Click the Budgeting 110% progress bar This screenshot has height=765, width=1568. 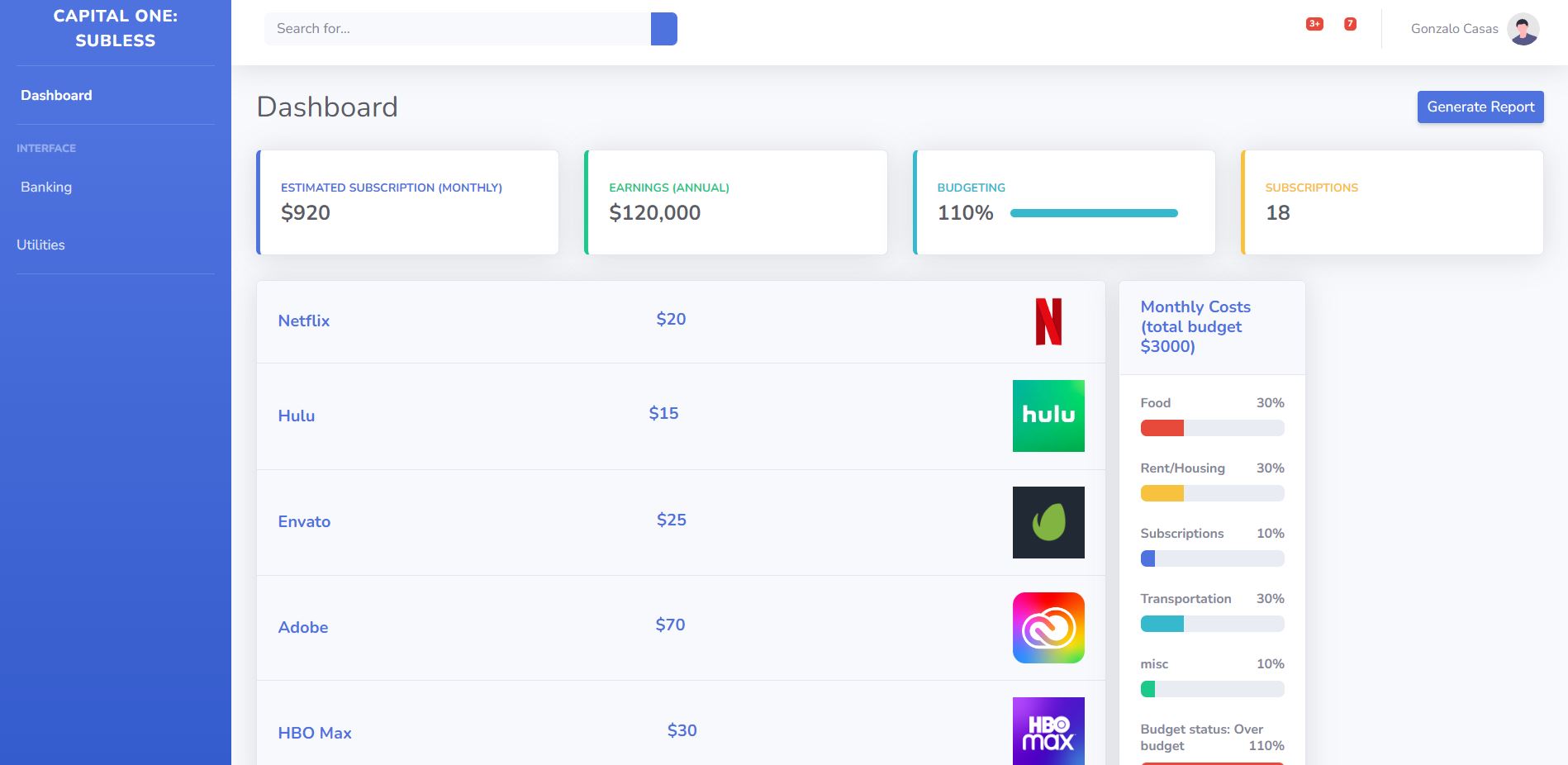click(1094, 212)
